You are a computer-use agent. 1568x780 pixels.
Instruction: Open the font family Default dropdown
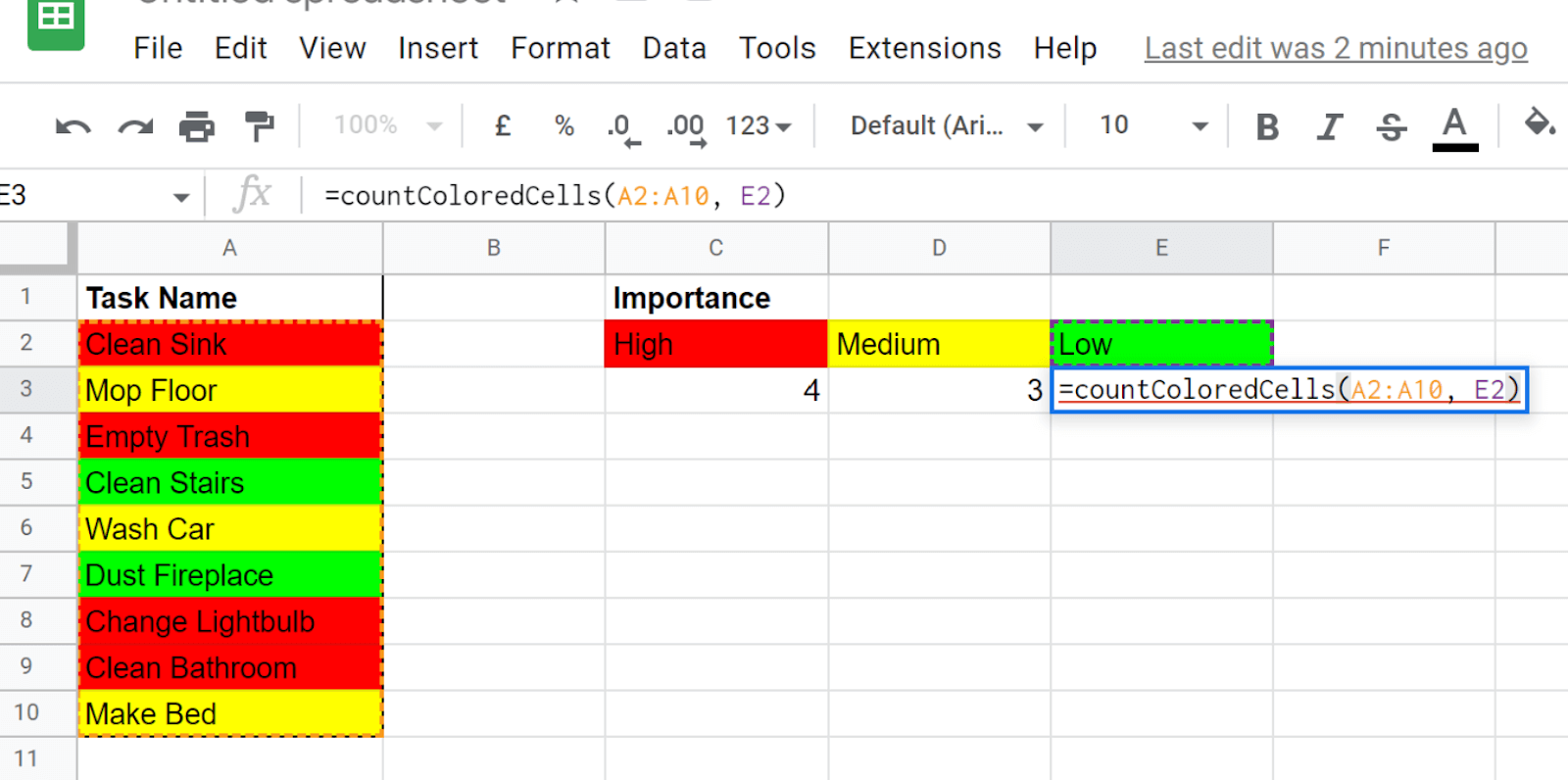946,126
